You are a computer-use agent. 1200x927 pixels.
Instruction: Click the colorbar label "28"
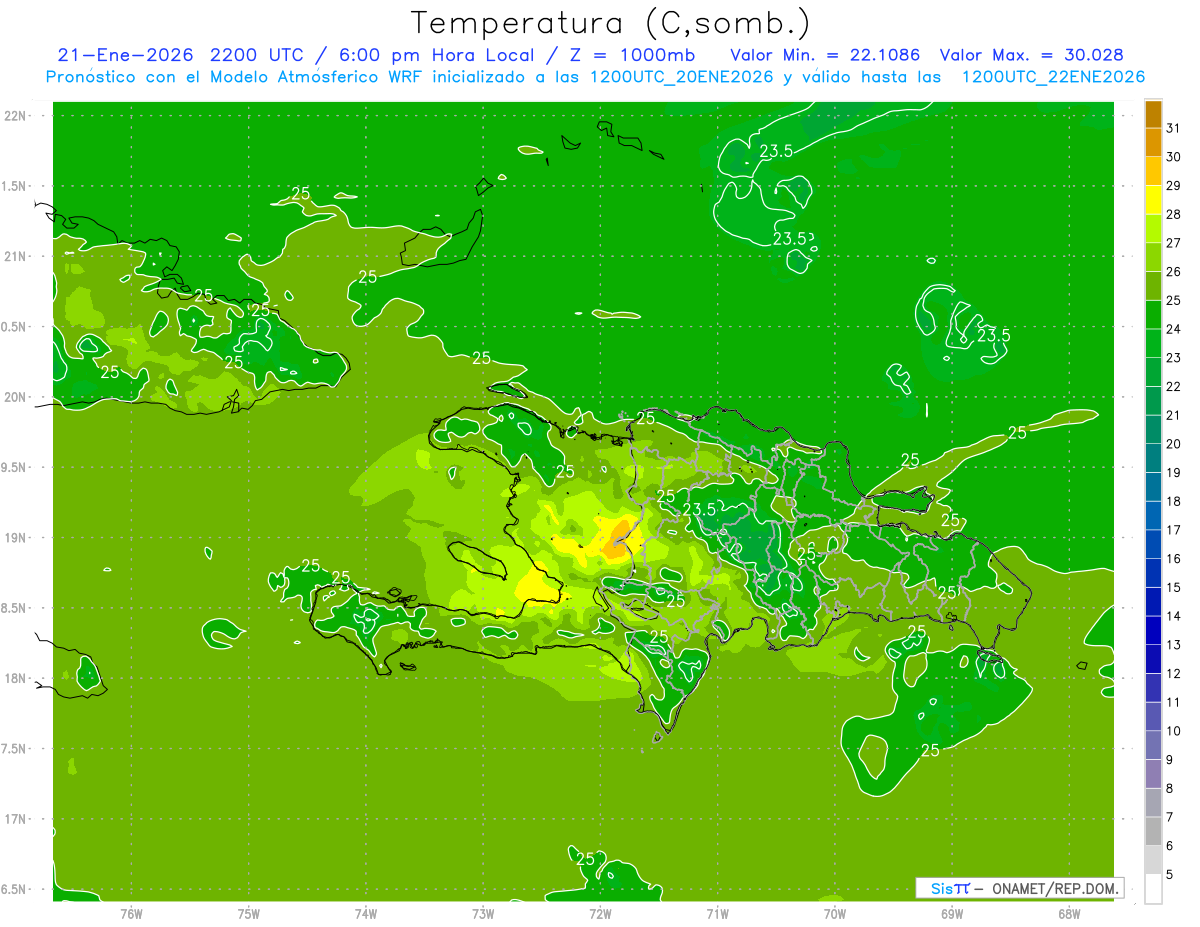pyautogui.click(x=1174, y=214)
